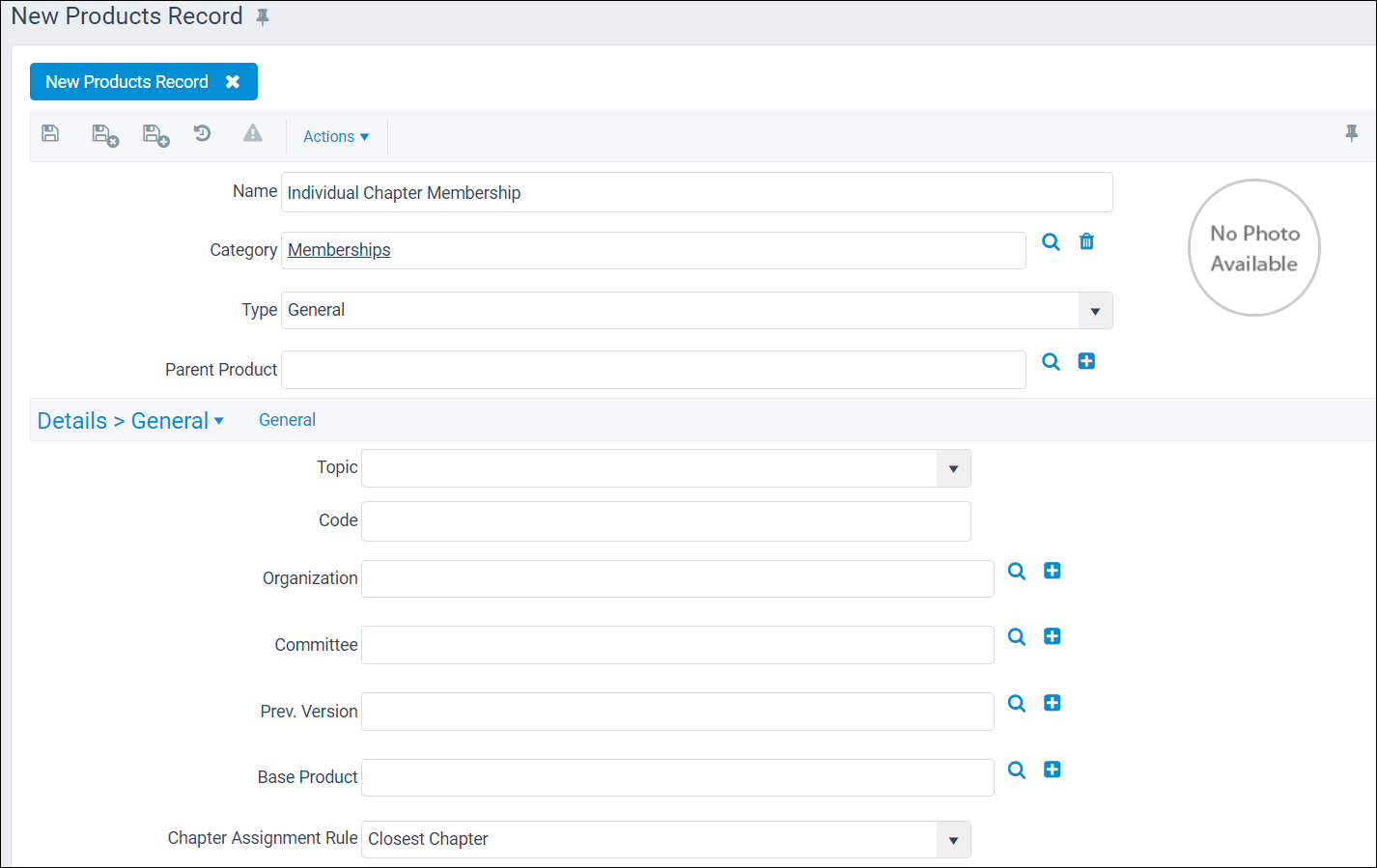
Task: Click the Save record toolbar icon
Action: [x=51, y=133]
